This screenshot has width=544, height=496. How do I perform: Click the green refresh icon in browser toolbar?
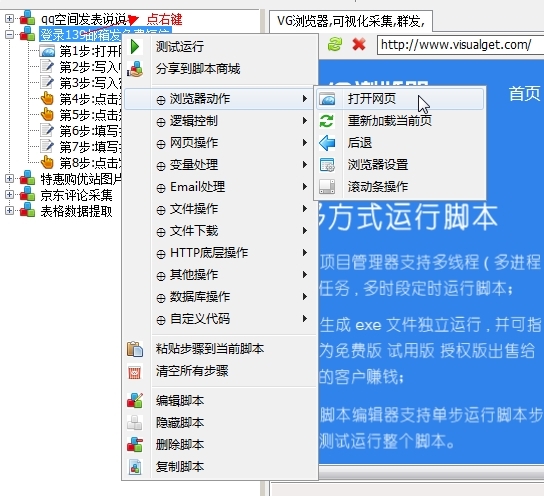335,44
